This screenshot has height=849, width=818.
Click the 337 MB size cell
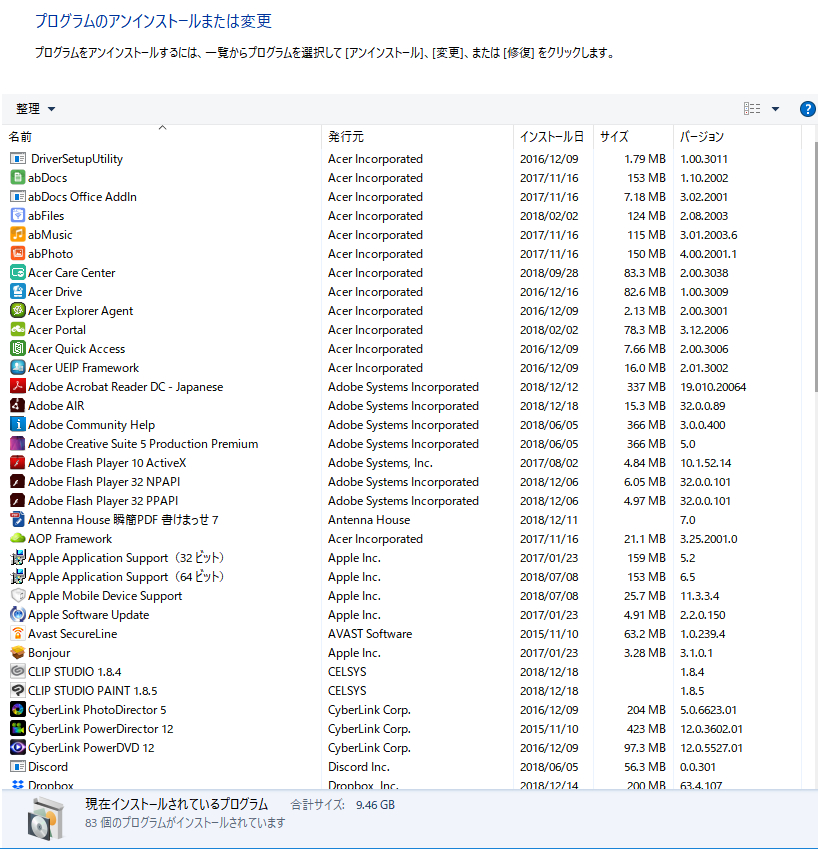[x=646, y=387]
